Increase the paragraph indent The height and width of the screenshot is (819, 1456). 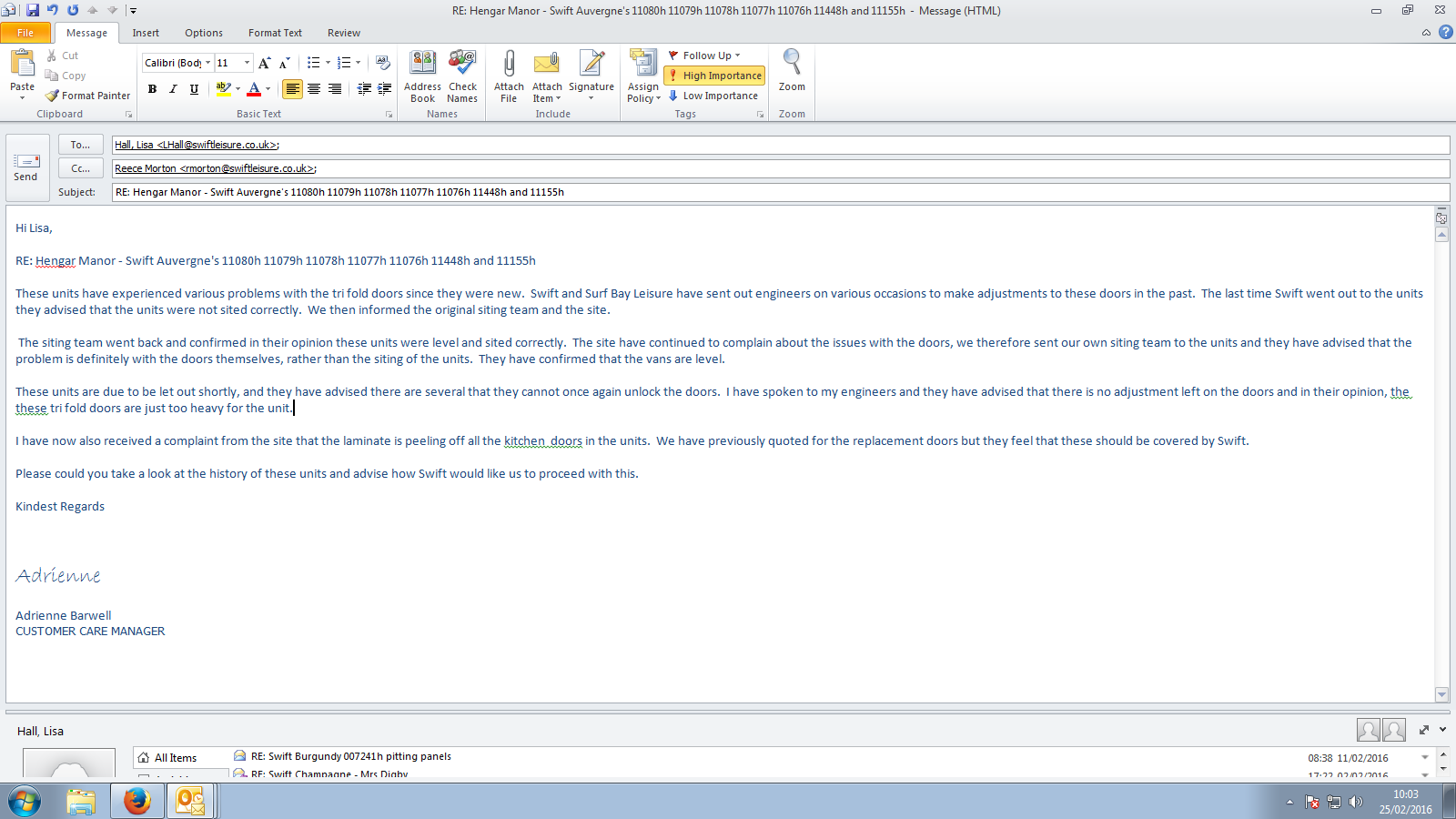tap(385, 88)
